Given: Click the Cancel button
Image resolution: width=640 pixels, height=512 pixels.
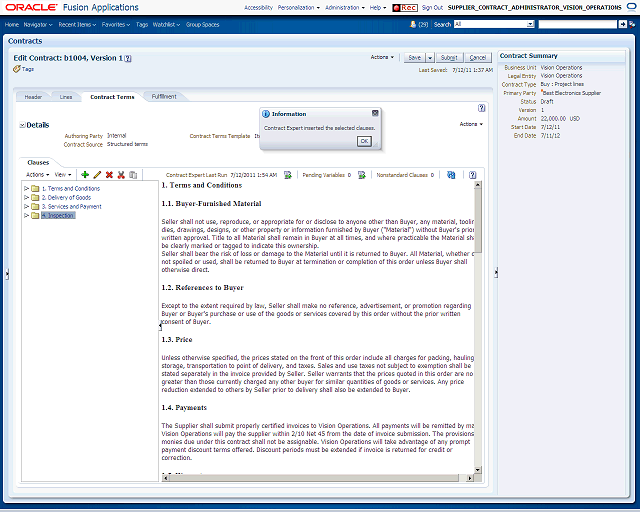Looking at the screenshot, I should tap(478, 58).
